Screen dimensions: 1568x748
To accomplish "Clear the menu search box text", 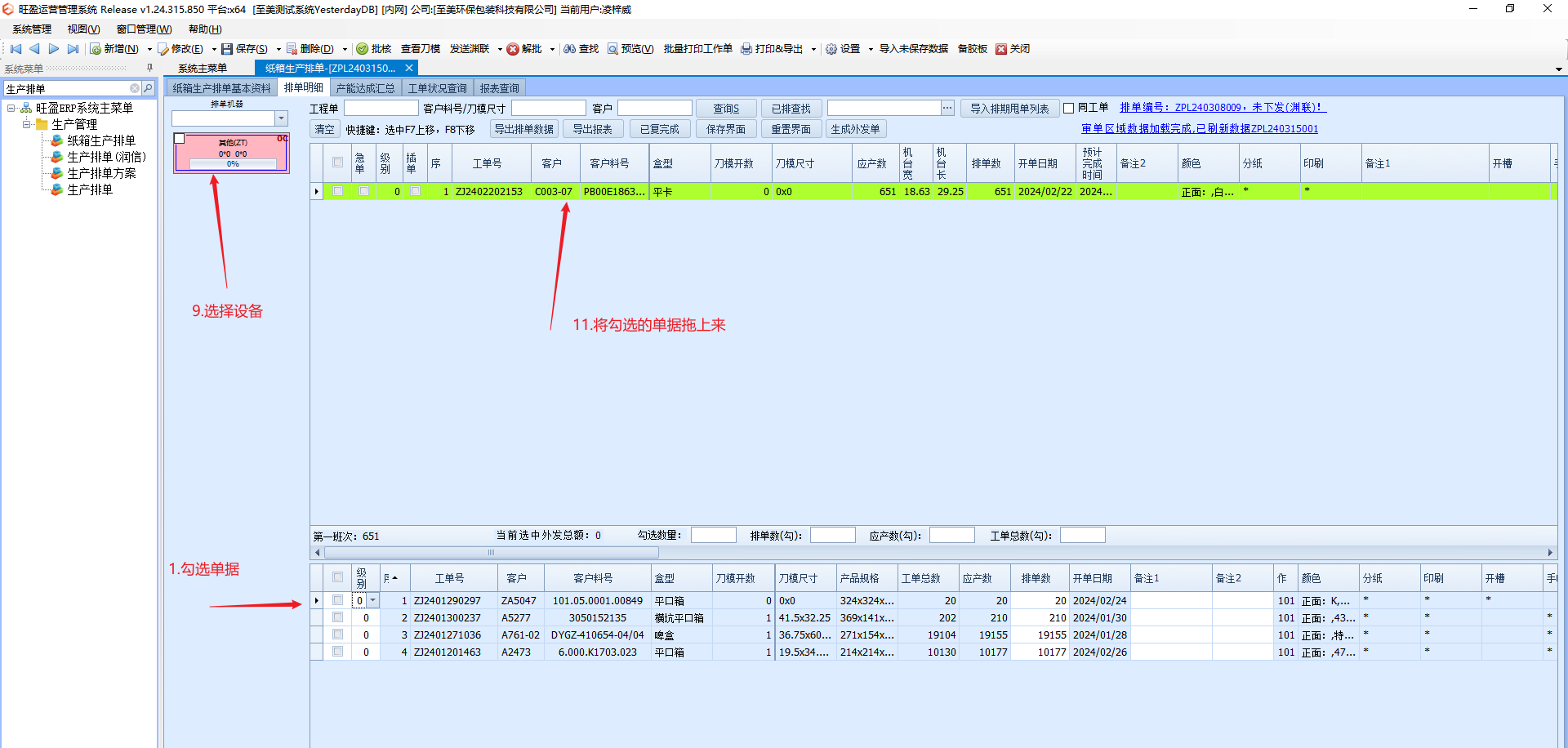I will pyautogui.click(x=135, y=88).
